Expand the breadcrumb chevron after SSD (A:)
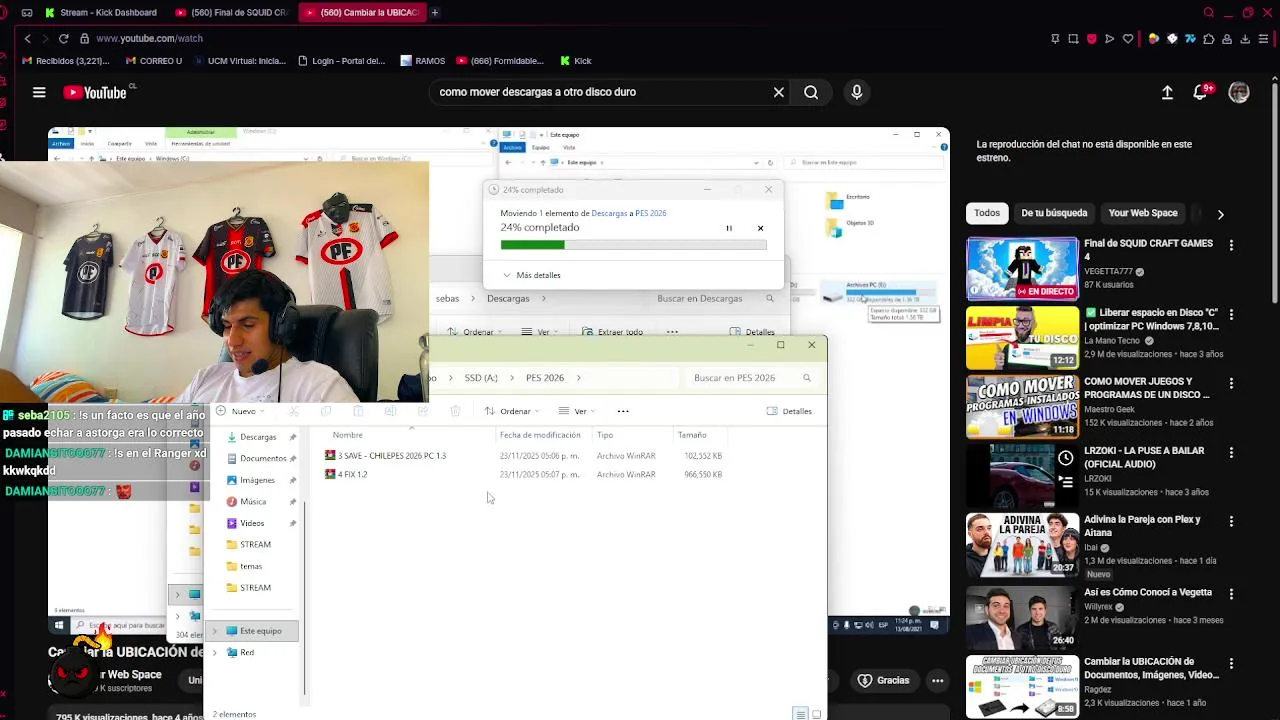Viewport: 1280px width, 720px height. (511, 378)
